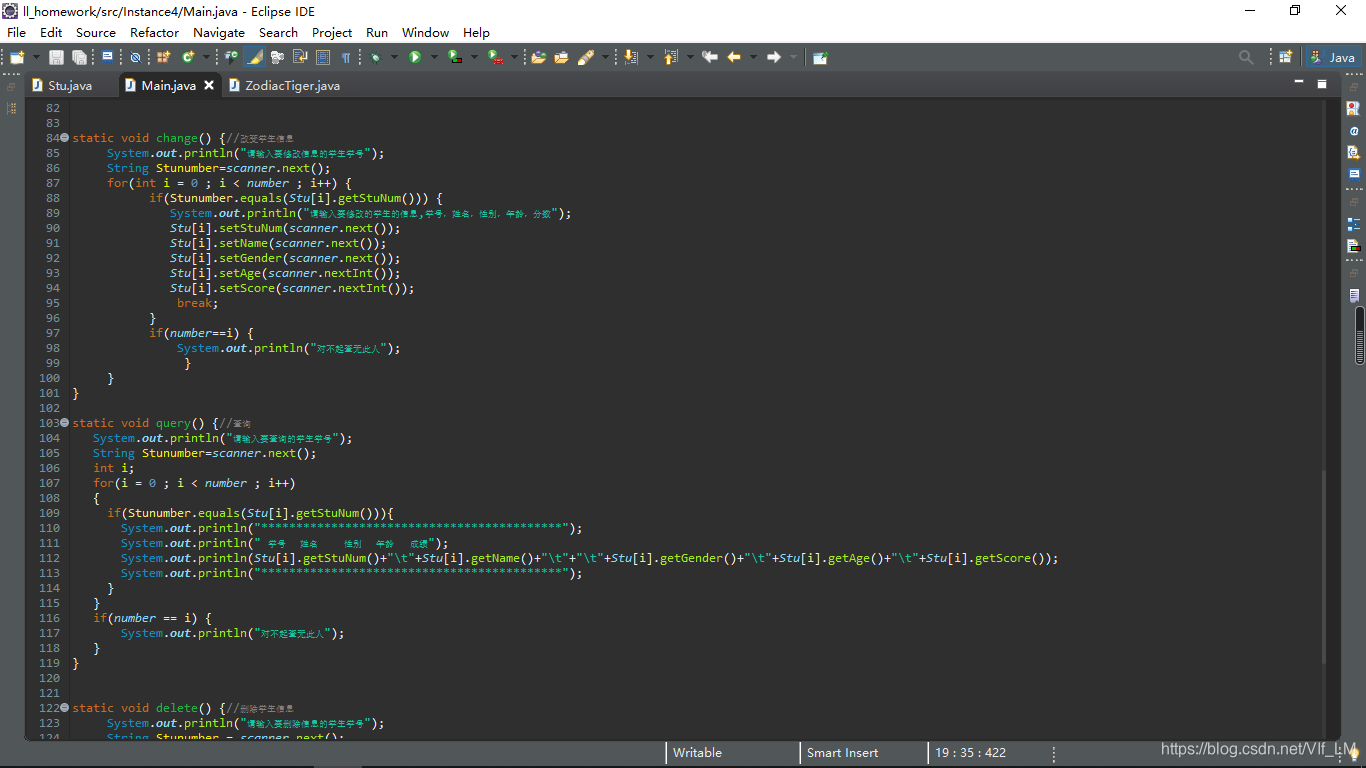This screenshot has width=1366, height=768.
Task: Expand the New Java Class dropdown arrow
Action: coord(206,57)
